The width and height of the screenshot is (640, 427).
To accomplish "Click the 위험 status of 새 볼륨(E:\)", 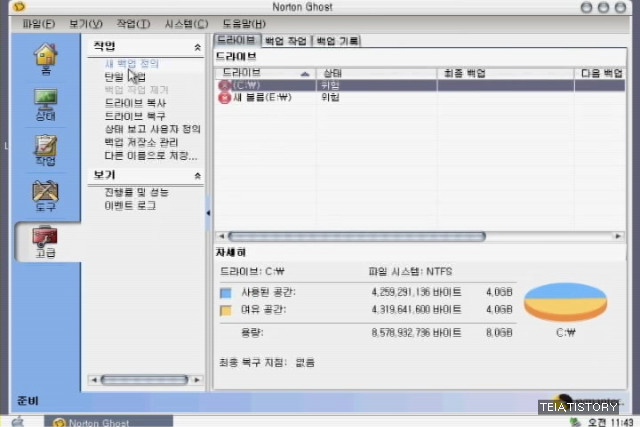I will [x=330, y=98].
